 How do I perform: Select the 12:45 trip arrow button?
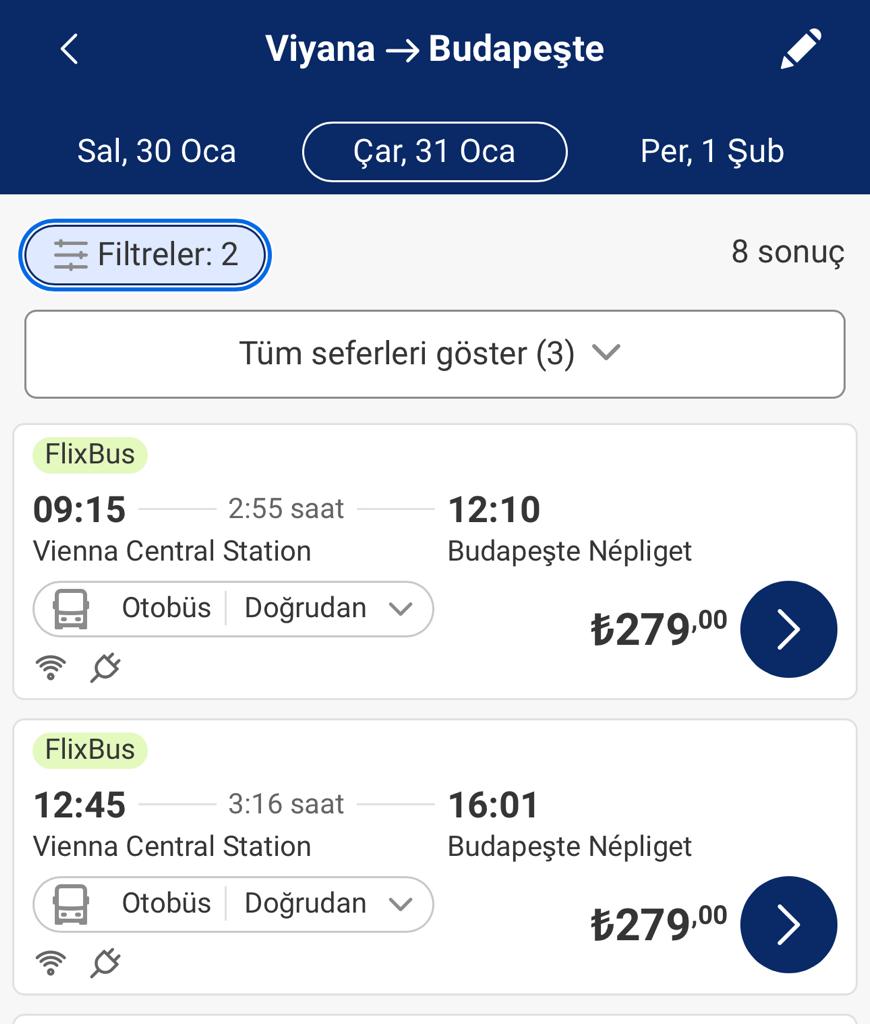[788, 924]
